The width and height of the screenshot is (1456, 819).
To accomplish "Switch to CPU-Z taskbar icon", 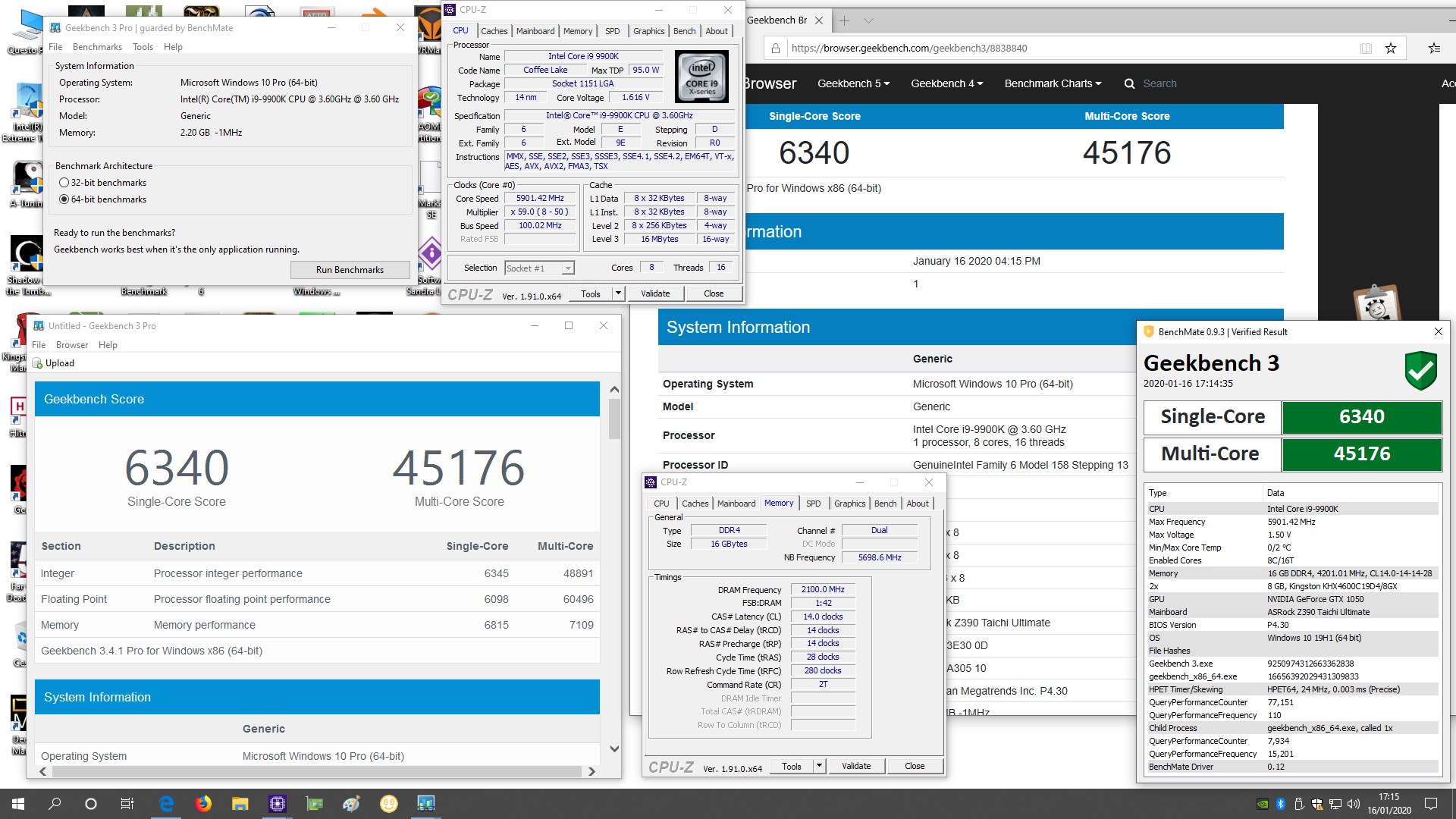I will tap(278, 804).
